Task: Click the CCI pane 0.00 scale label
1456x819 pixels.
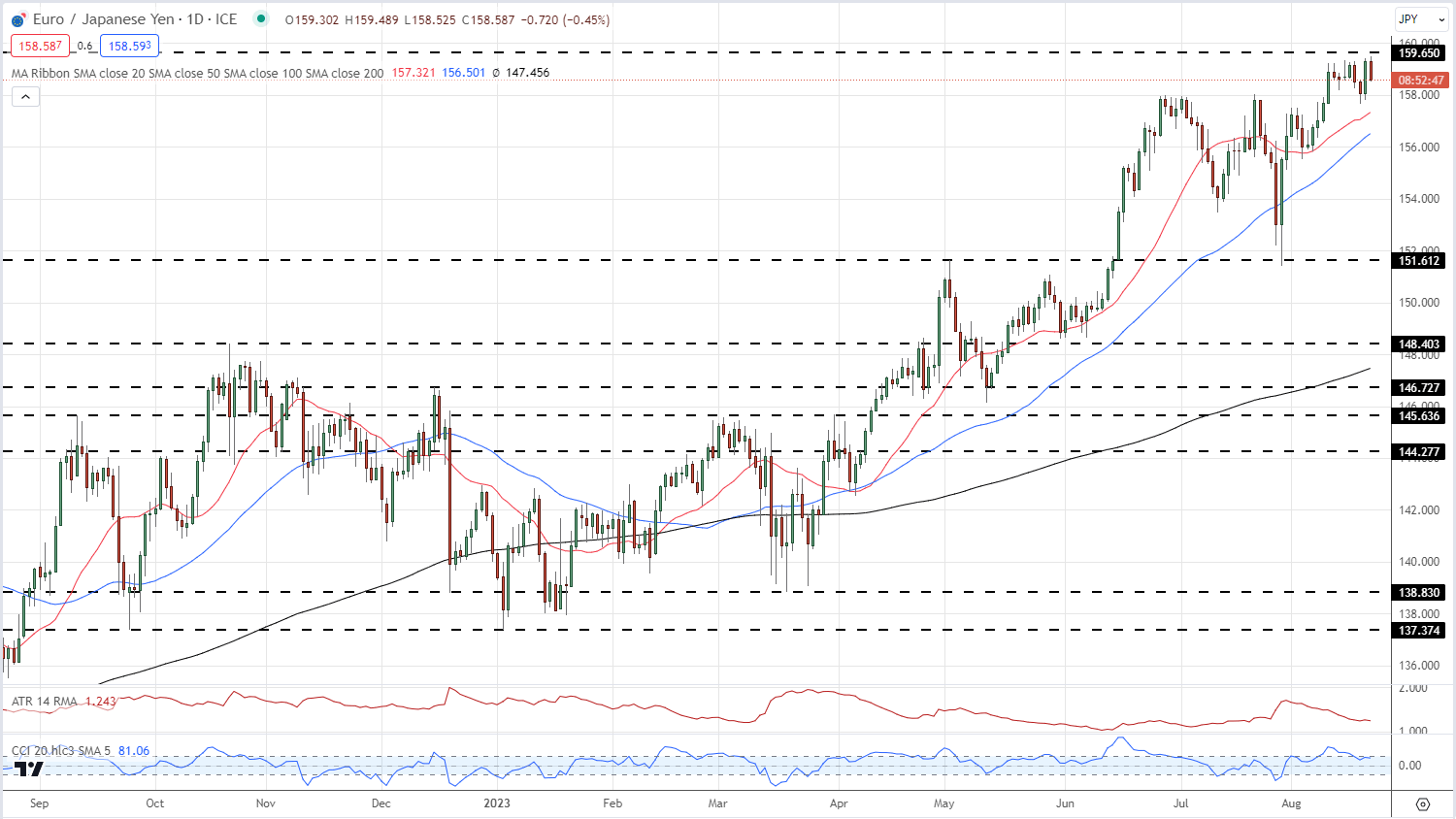Action: 1409,766
